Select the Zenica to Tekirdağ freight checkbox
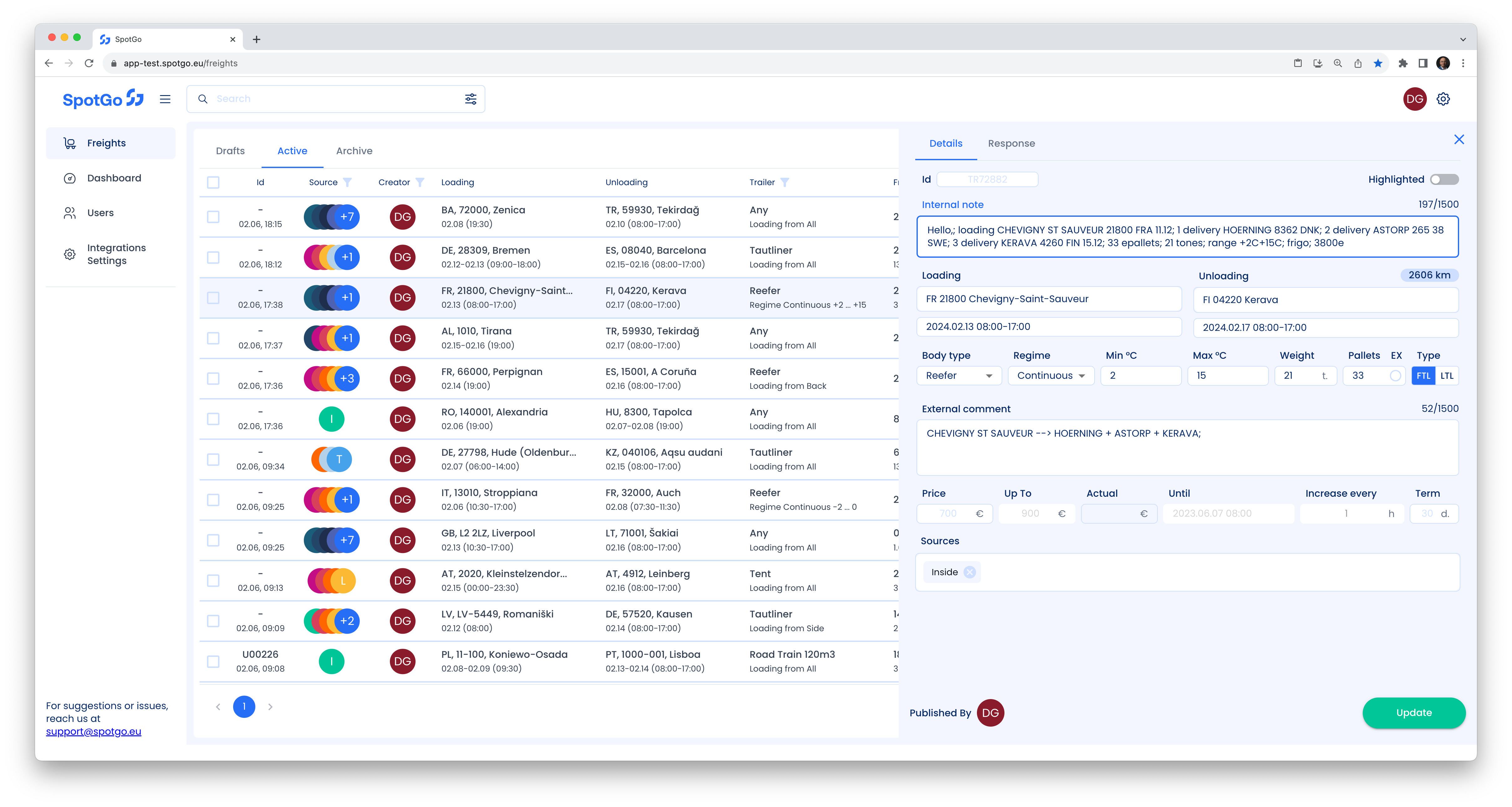The image size is (1512, 807). 213,217
